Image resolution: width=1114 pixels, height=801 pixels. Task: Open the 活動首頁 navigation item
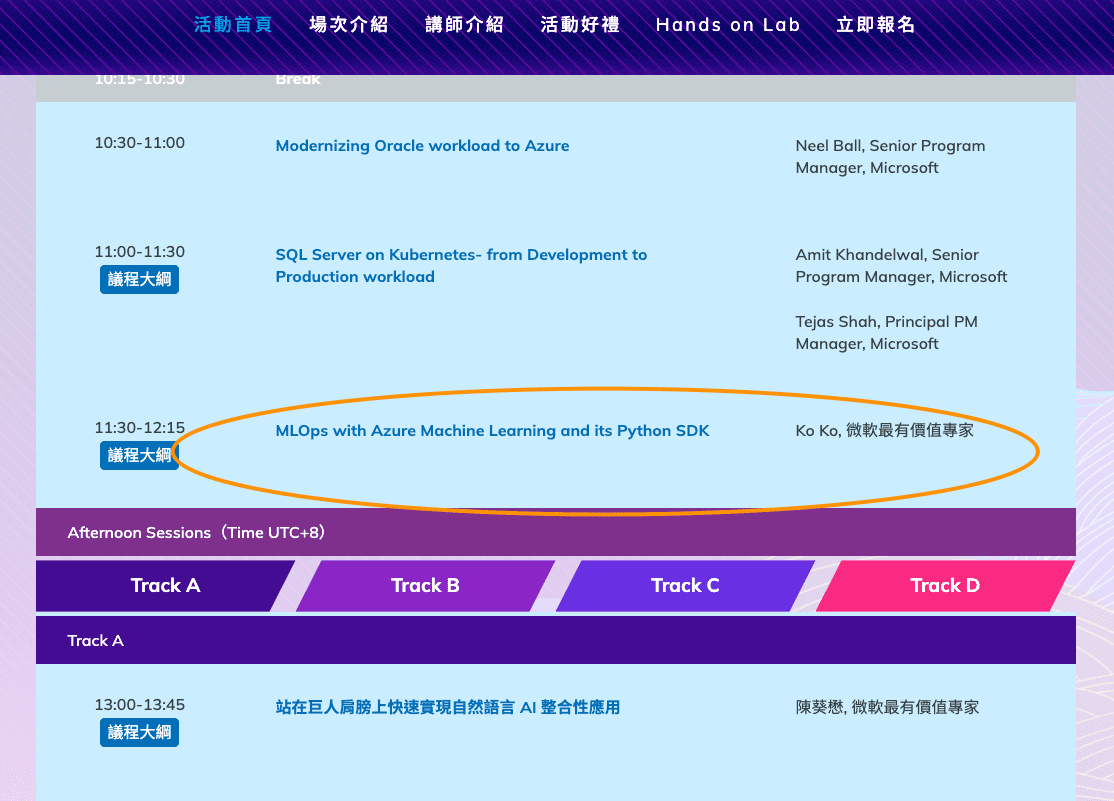pyautogui.click(x=233, y=25)
